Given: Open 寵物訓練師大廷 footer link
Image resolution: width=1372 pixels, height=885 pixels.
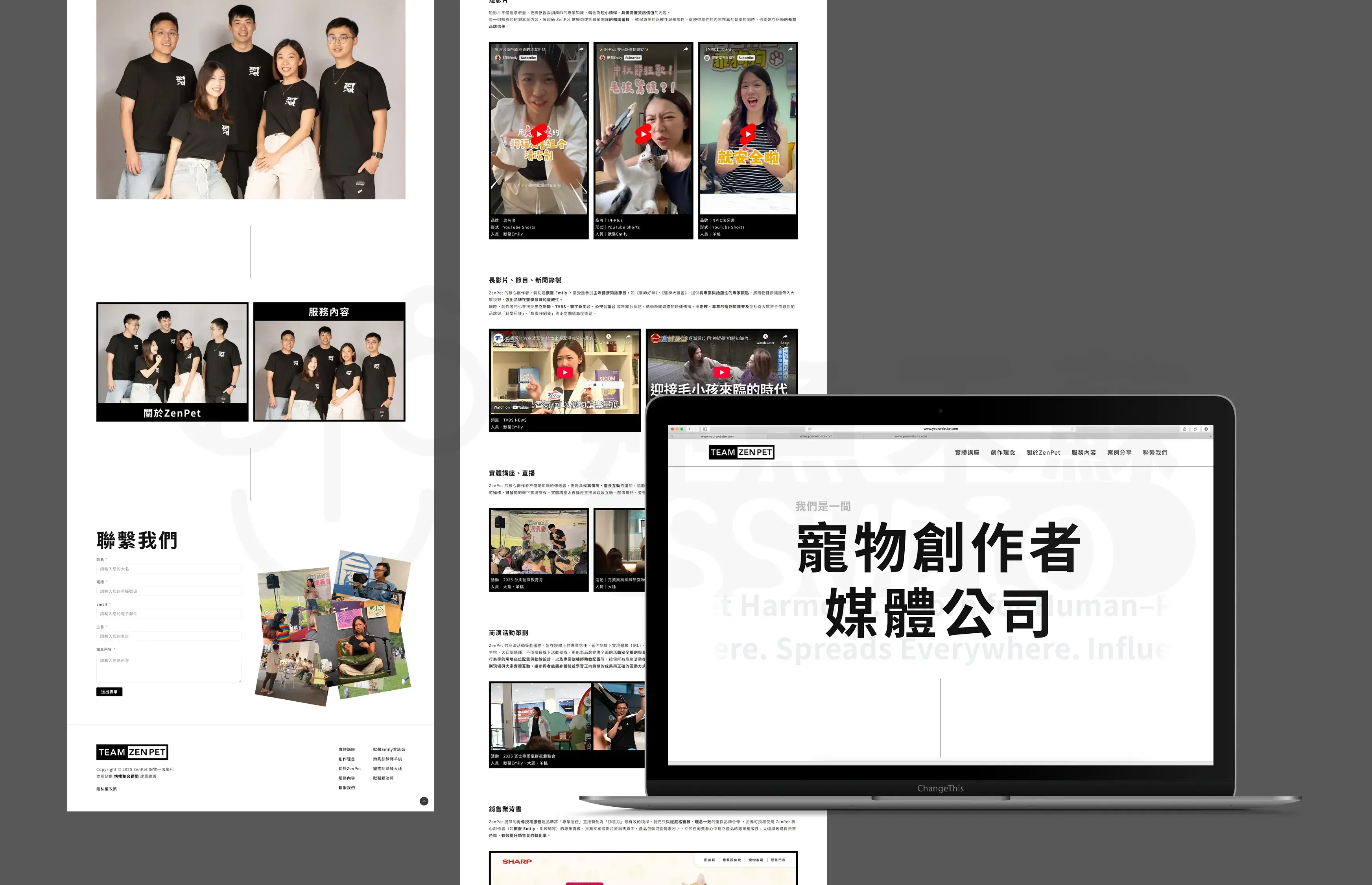Looking at the screenshot, I should tap(388, 769).
